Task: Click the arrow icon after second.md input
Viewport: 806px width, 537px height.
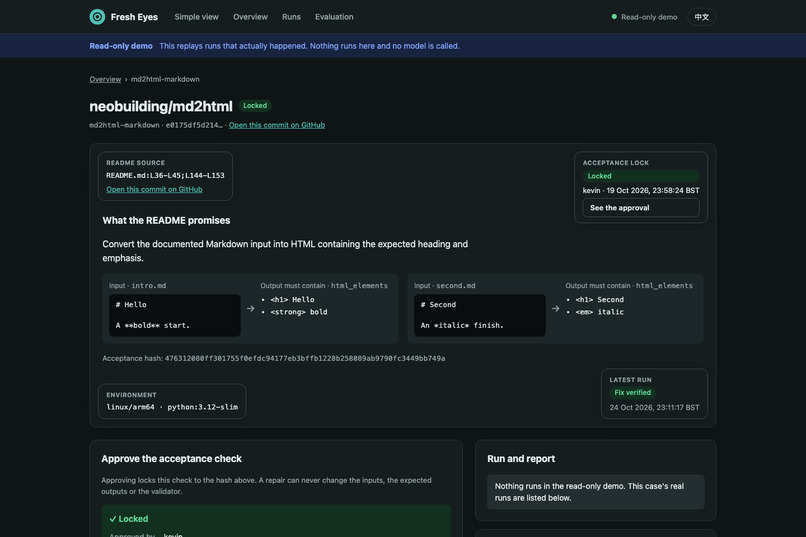Action: pos(556,308)
